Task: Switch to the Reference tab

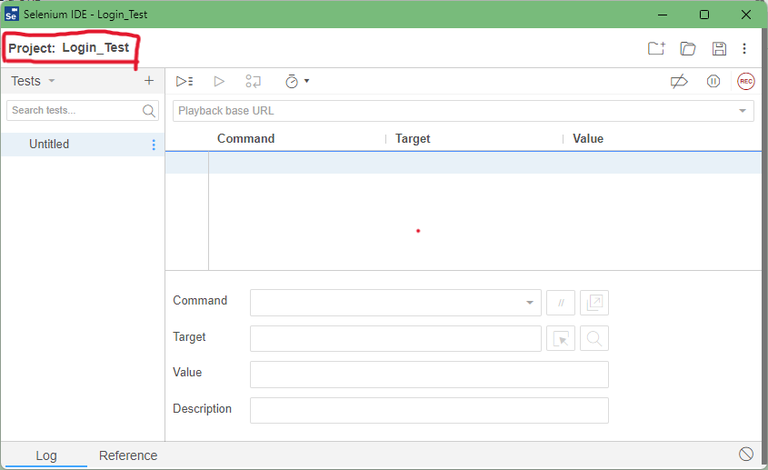Action: coord(128,456)
